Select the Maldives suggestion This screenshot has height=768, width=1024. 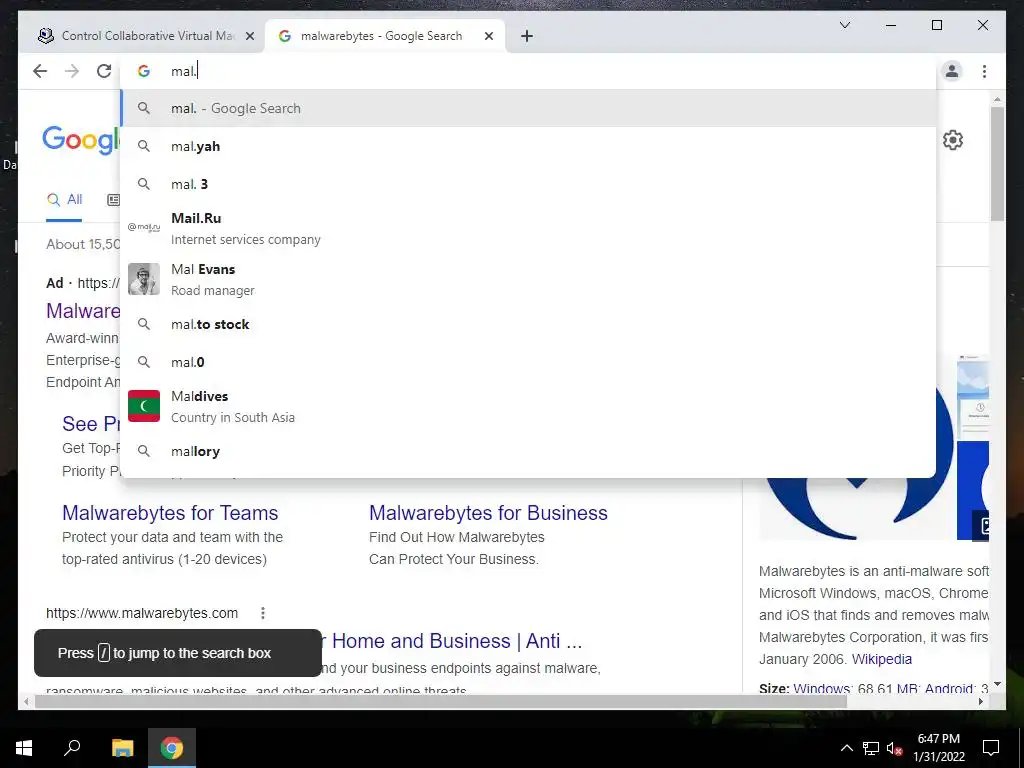click(529, 406)
